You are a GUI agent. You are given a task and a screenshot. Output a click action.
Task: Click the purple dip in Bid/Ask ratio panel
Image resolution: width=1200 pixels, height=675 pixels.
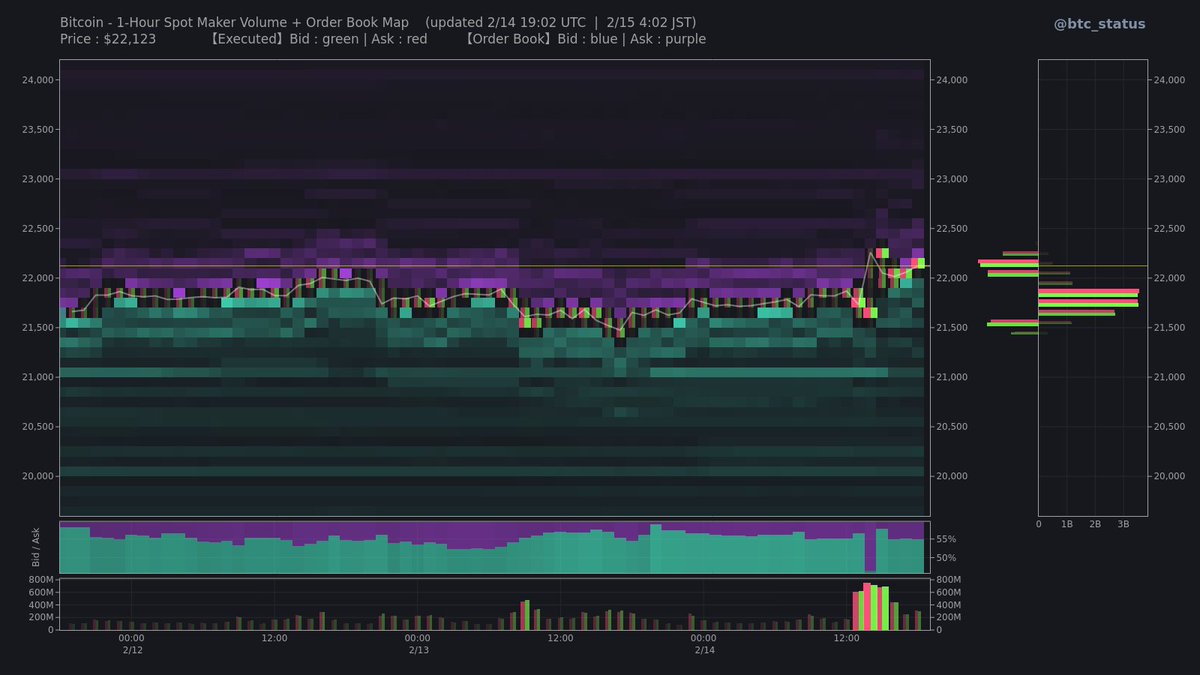pos(870,547)
